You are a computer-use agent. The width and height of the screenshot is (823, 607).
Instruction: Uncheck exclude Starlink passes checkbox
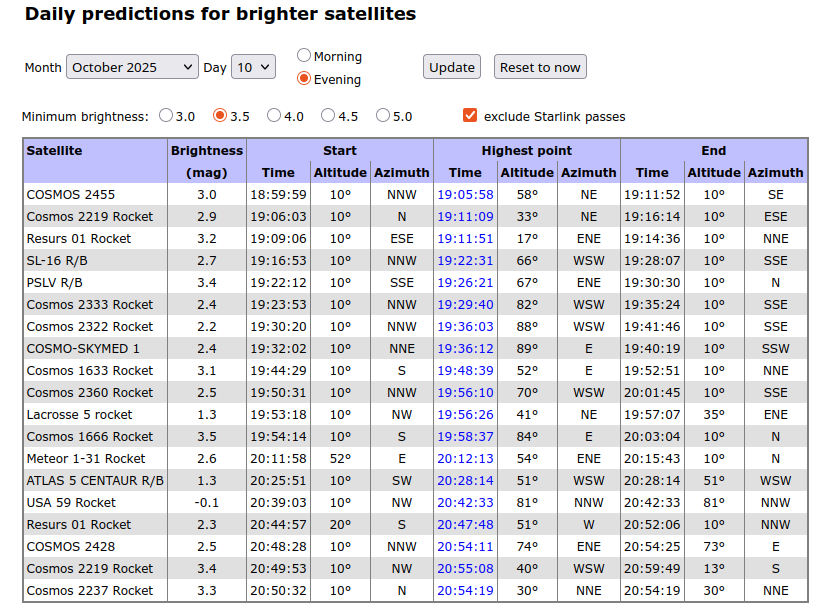pyautogui.click(x=470, y=116)
